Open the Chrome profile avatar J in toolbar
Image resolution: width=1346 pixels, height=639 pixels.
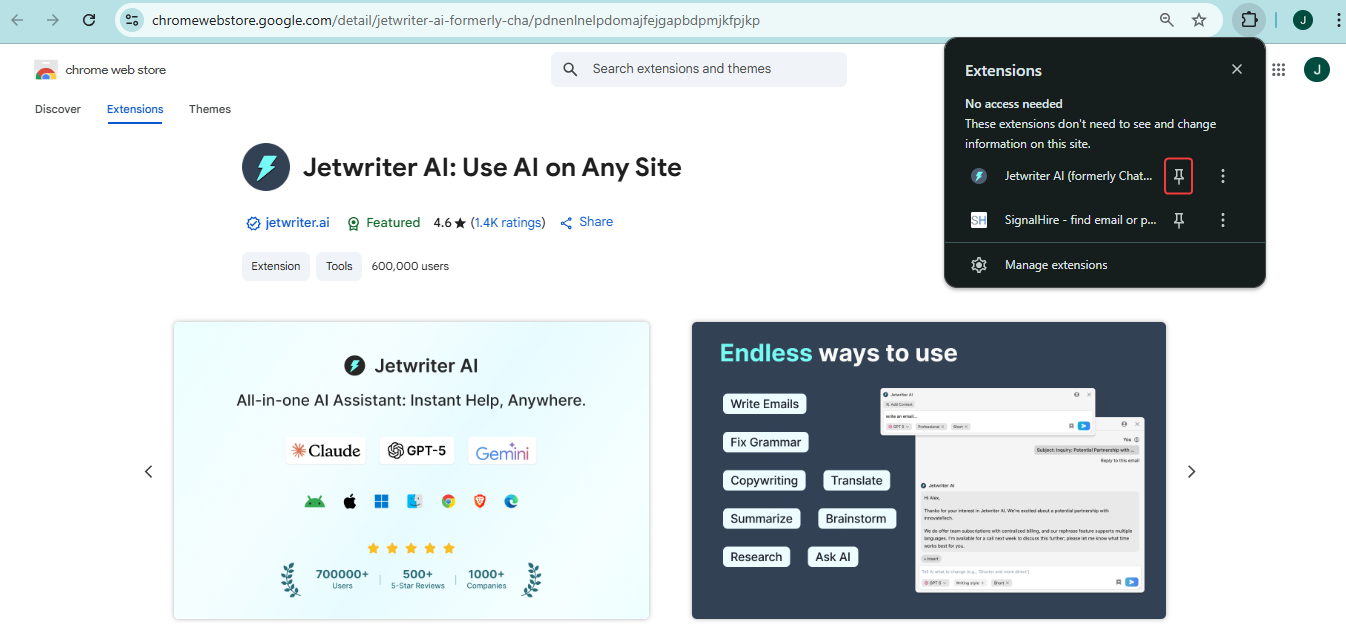pos(1303,20)
